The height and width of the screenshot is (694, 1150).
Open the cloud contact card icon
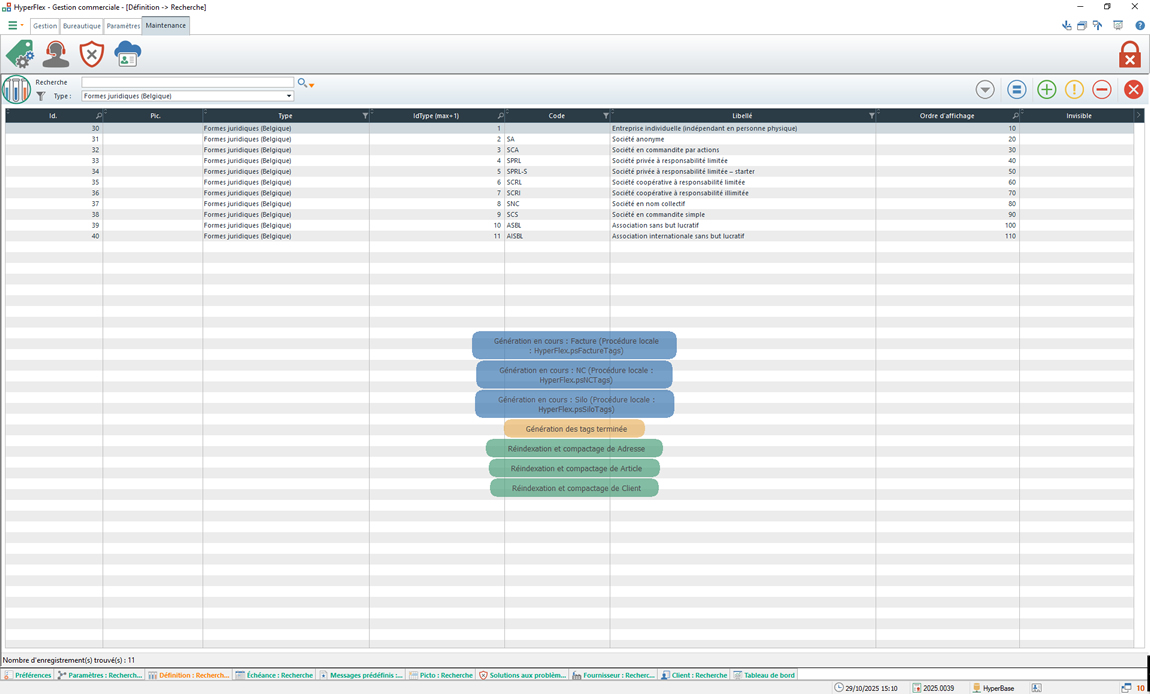(x=127, y=54)
